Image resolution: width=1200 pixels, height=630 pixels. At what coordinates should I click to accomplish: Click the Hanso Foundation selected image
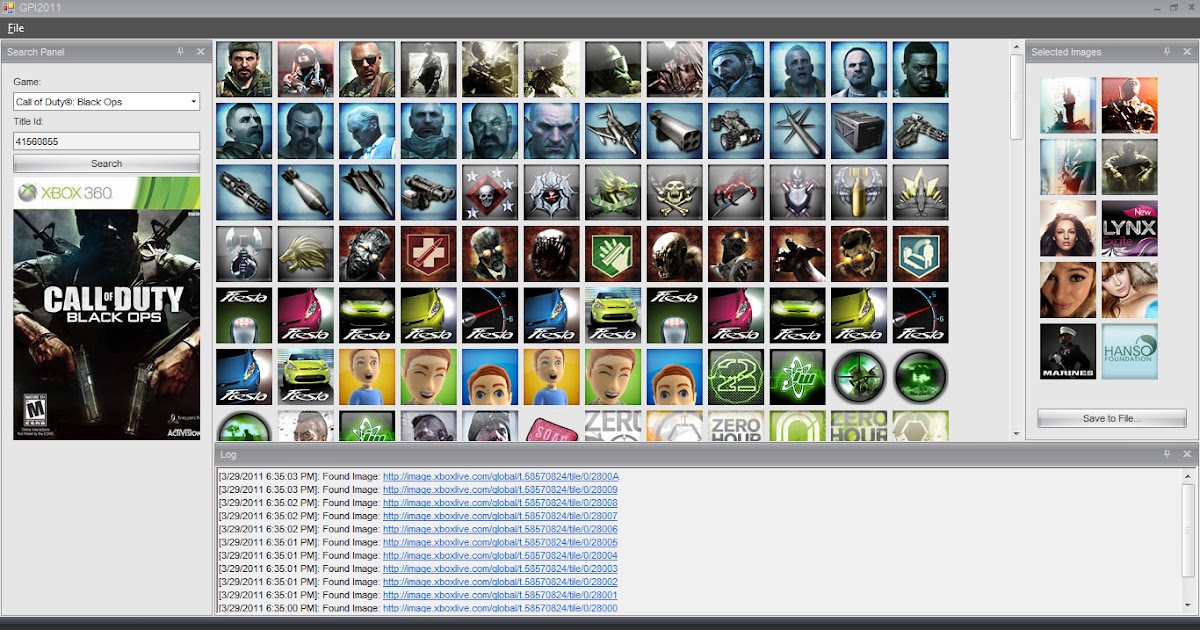1130,351
